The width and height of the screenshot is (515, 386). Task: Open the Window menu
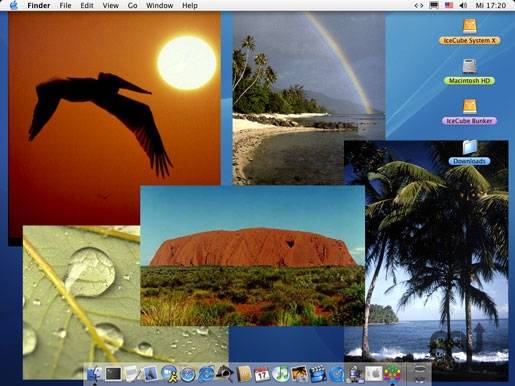(159, 5)
